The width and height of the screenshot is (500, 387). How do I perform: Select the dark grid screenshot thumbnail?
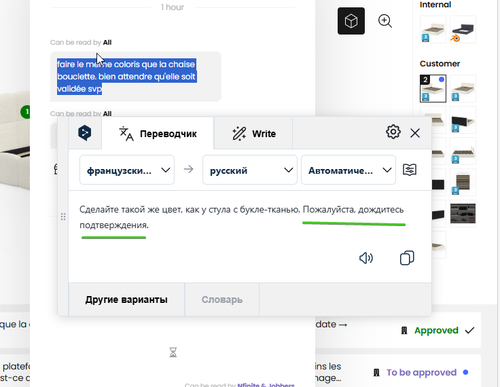click(x=463, y=213)
